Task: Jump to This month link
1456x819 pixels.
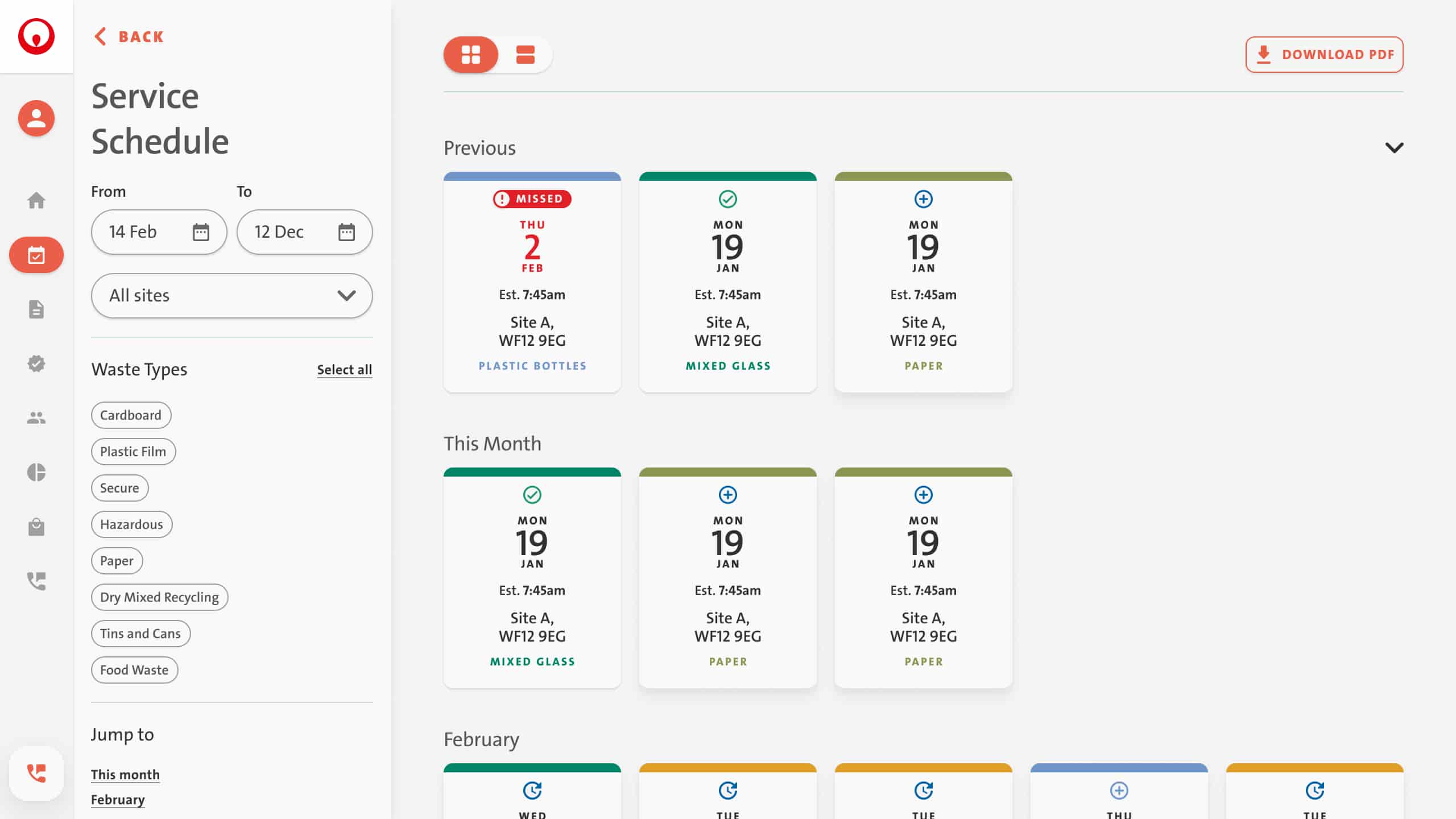Action: click(x=125, y=775)
